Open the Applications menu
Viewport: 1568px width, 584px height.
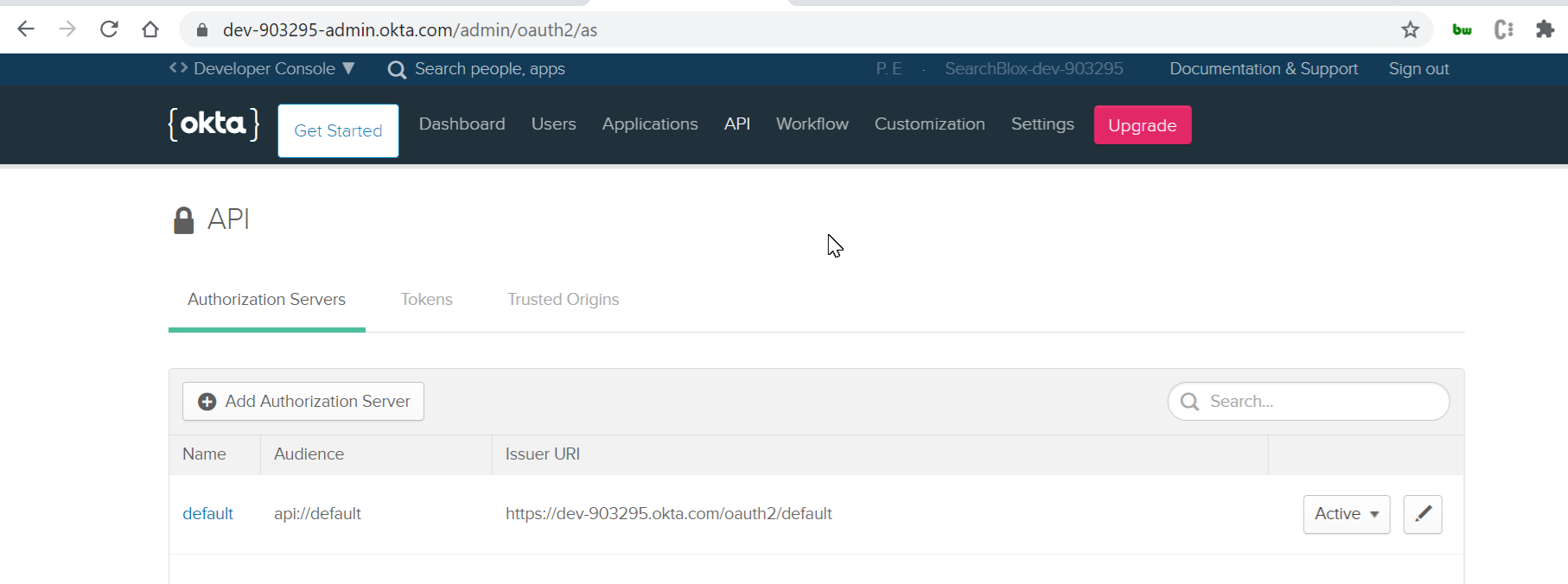pos(650,124)
